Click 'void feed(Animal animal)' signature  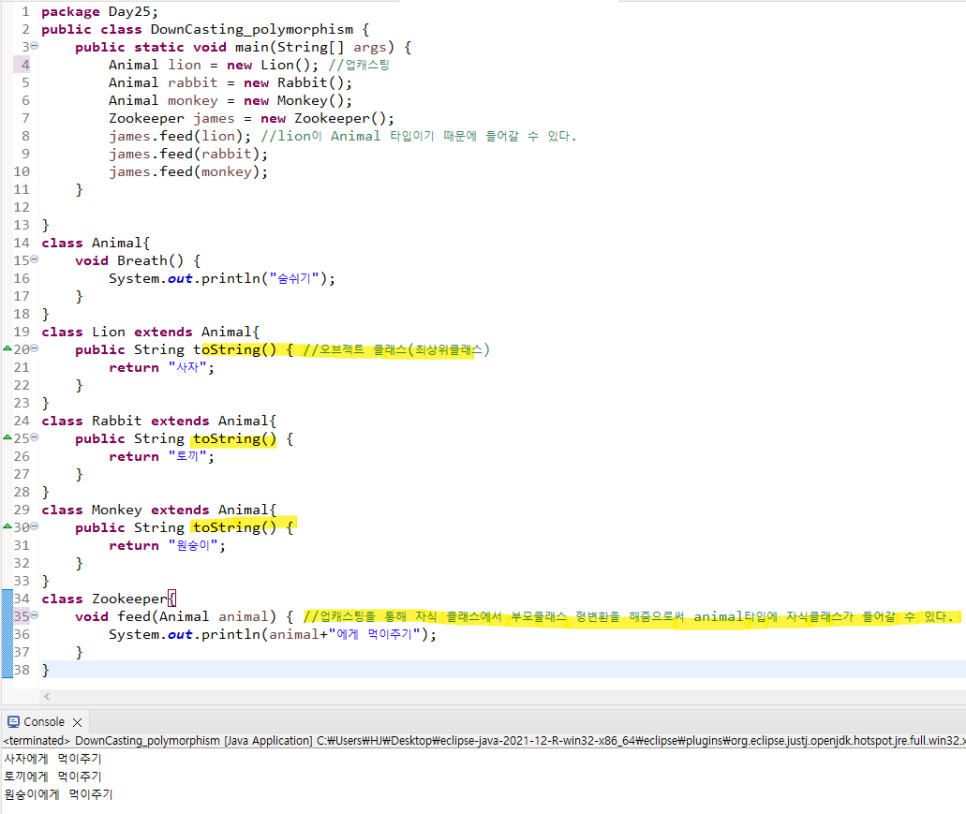176,616
